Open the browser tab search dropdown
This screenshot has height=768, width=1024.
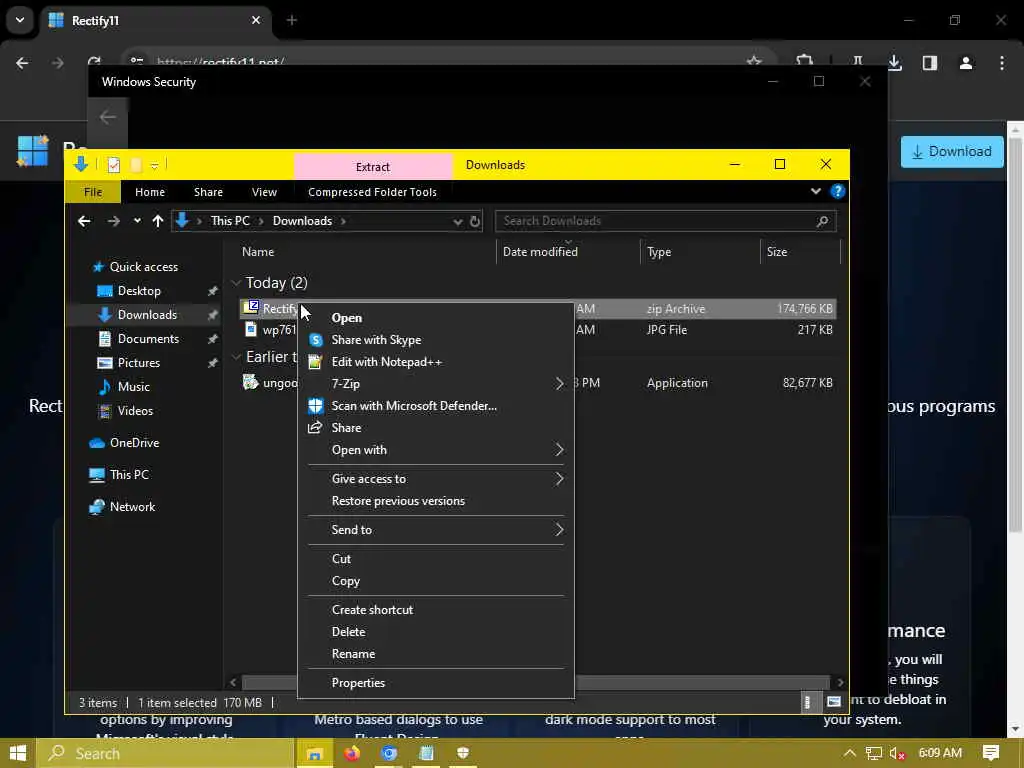pyautogui.click(x=20, y=20)
